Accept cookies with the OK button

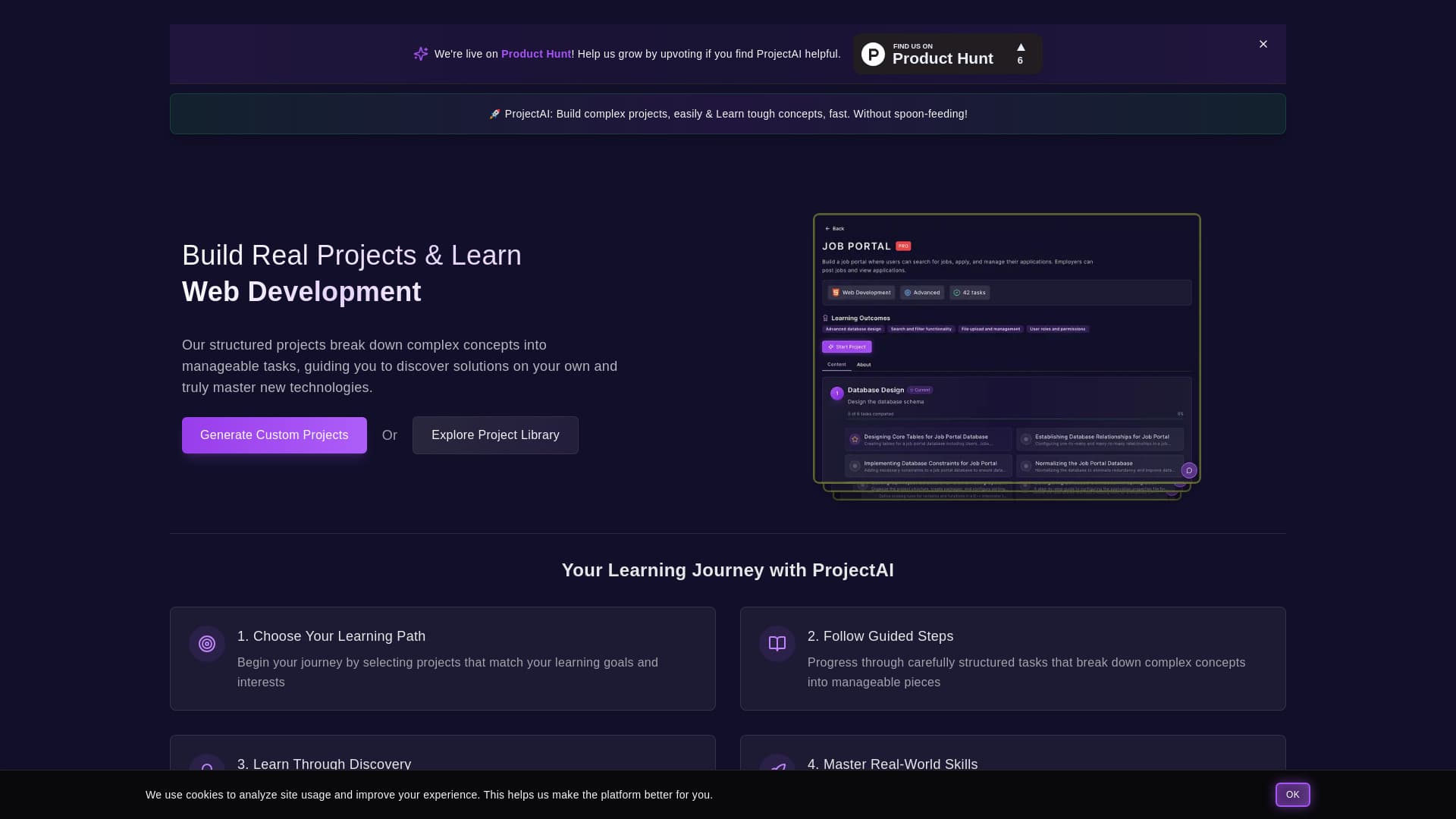point(1292,794)
